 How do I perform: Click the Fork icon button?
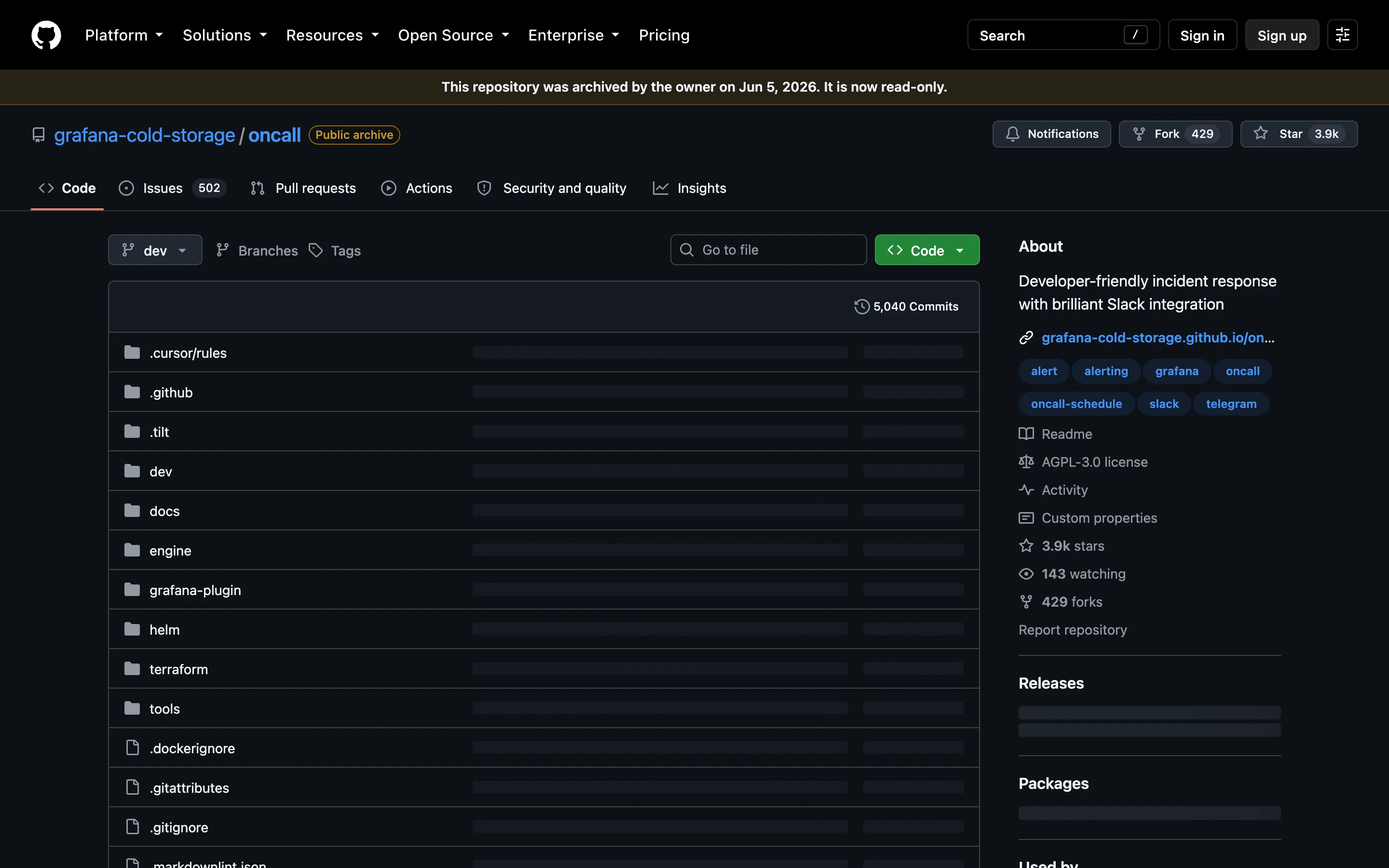pos(1139,134)
